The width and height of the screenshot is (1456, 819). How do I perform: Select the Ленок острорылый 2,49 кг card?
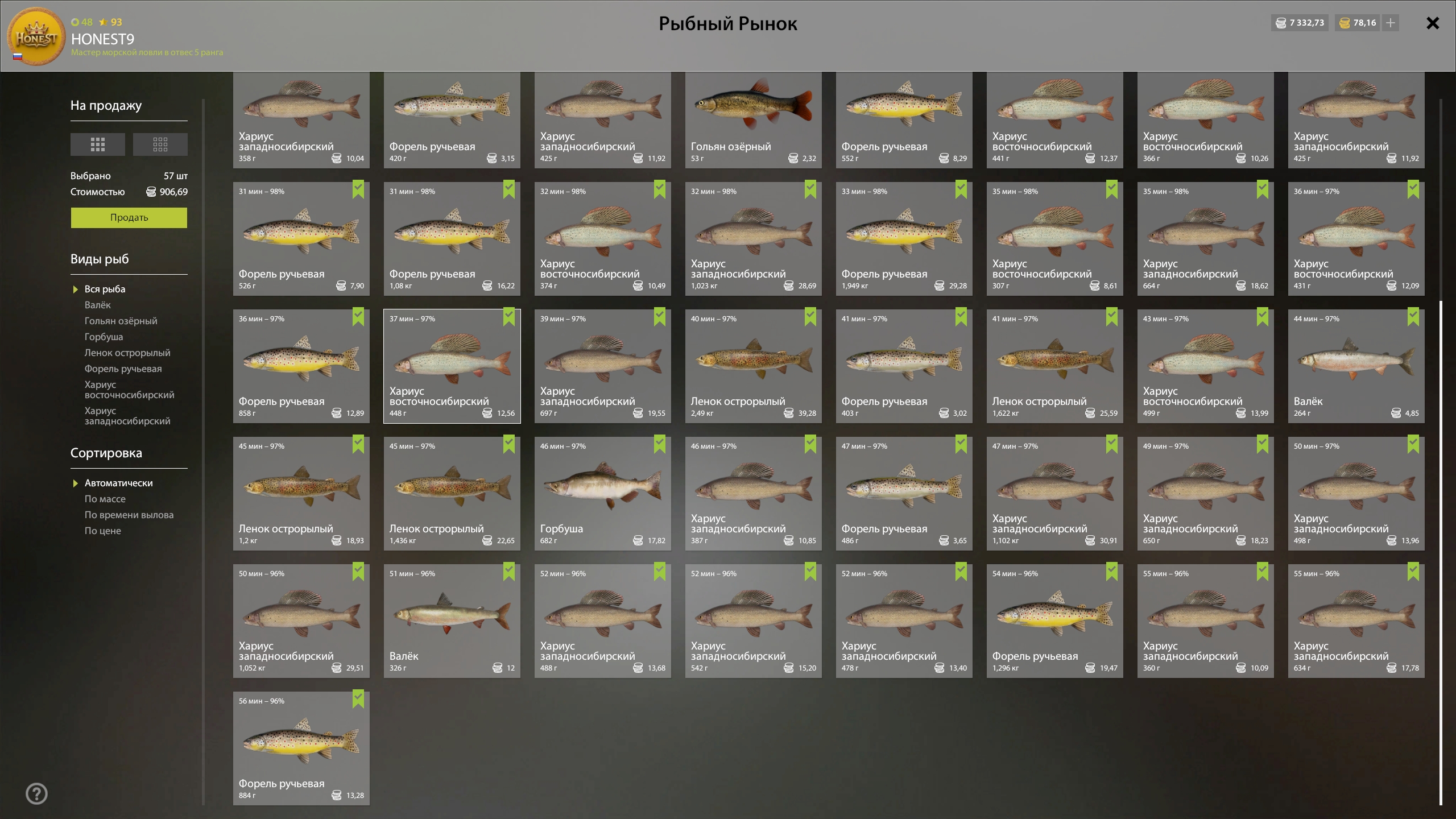[753, 366]
